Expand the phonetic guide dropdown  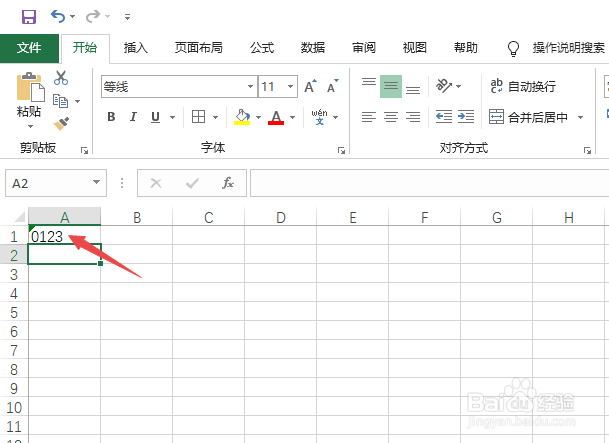point(336,117)
